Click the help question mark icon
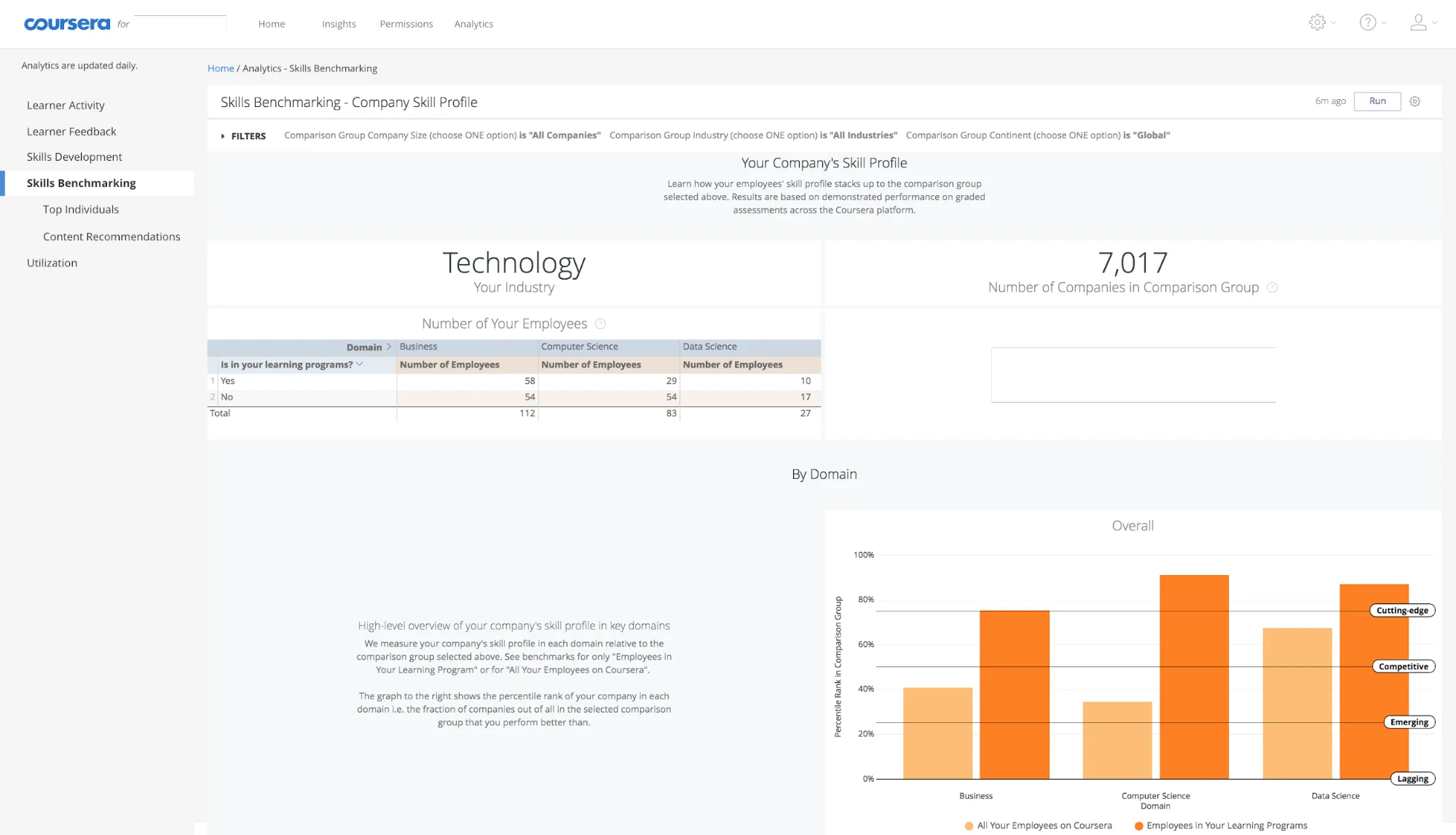 1368,22
